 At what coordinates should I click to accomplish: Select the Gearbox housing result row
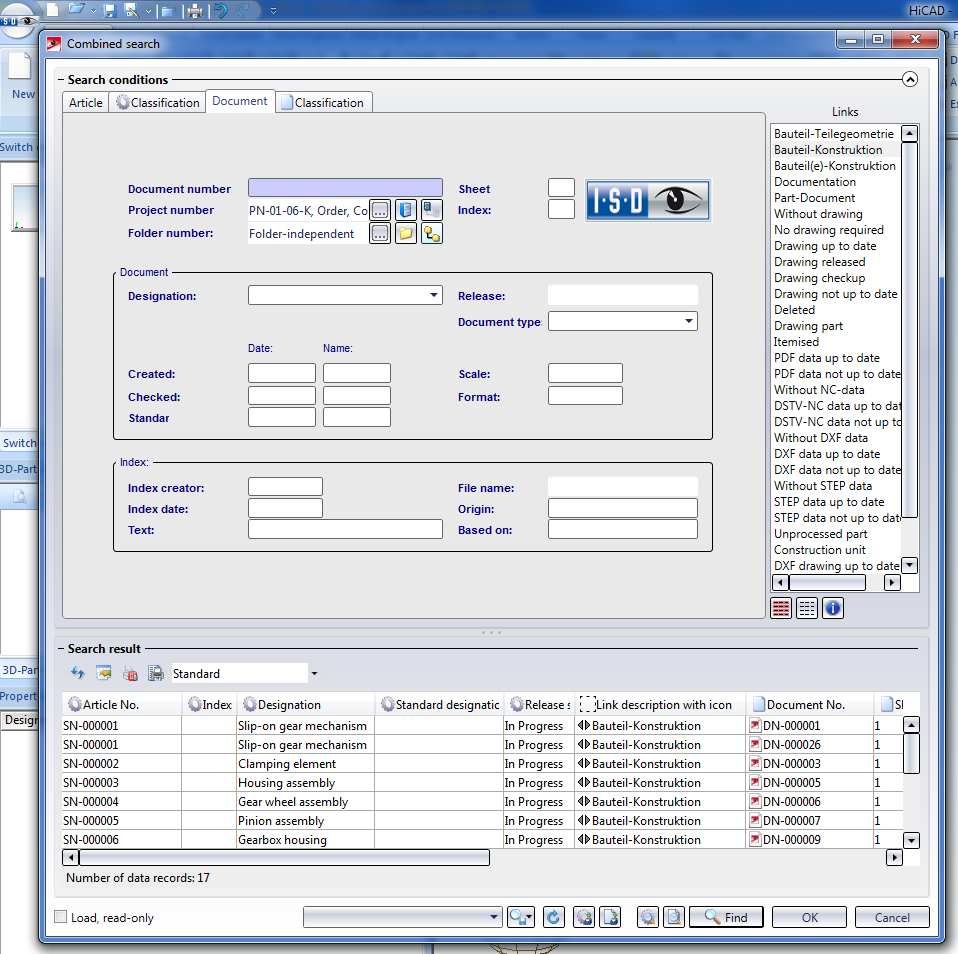coord(282,840)
